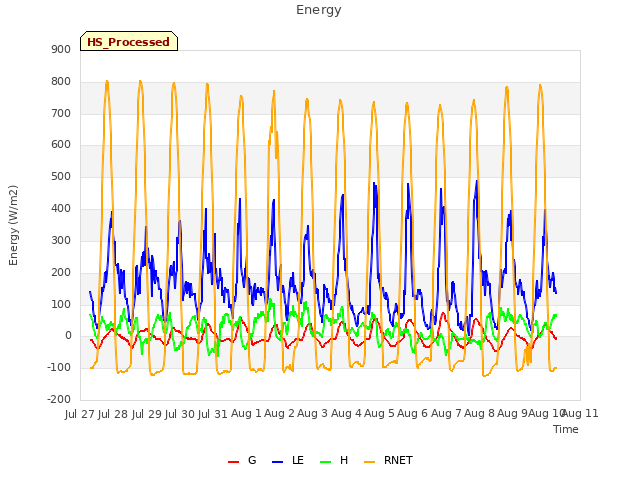
Task: Click the Aug 9 x-axis date label
Action: (513, 414)
